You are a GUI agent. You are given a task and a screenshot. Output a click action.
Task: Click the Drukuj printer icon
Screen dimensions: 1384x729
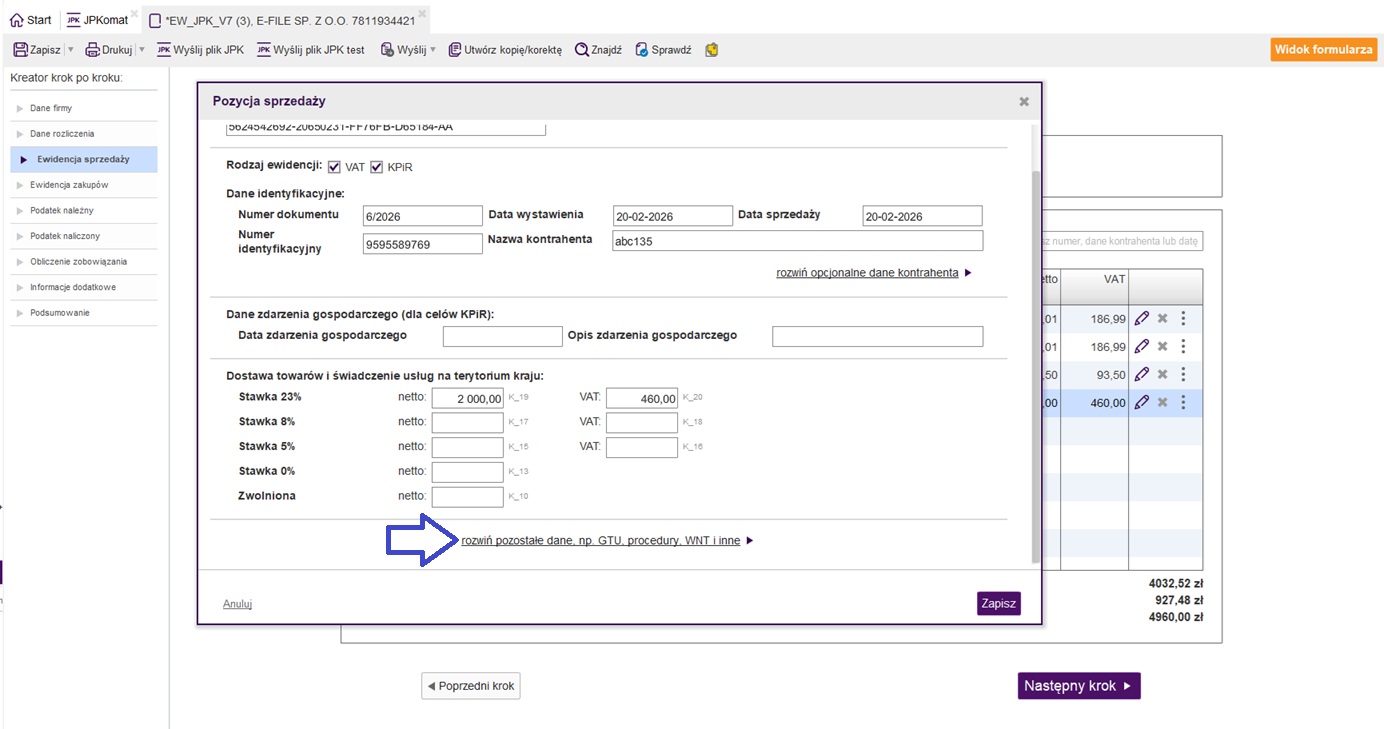[x=92, y=50]
